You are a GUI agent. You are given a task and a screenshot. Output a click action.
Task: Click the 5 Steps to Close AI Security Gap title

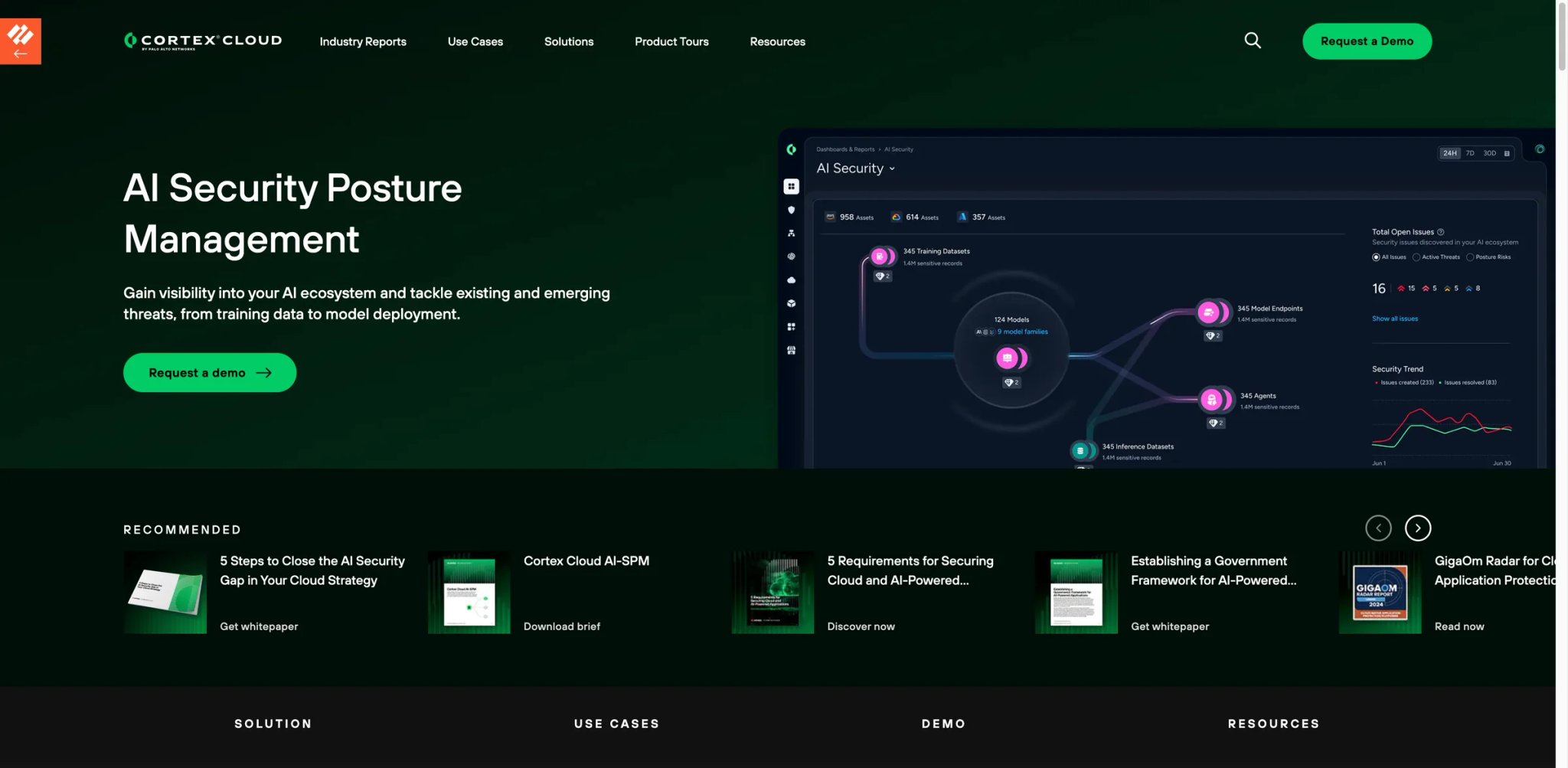click(312, 570)
